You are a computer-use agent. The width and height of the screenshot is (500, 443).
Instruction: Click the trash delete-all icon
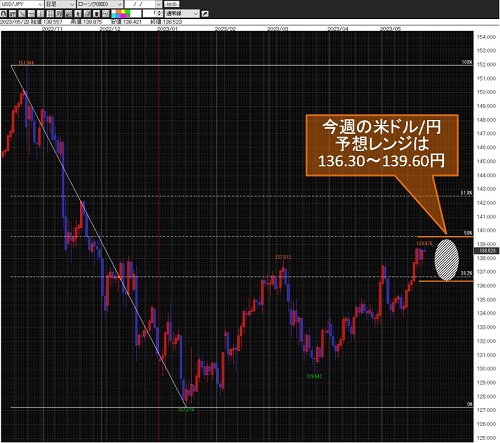point(96,14)
